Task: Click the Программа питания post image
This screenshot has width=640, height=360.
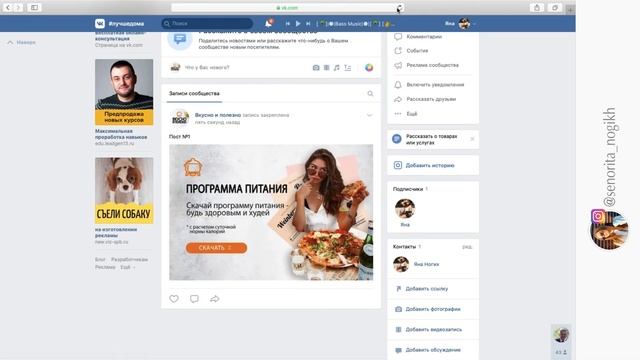Action: 271,212
